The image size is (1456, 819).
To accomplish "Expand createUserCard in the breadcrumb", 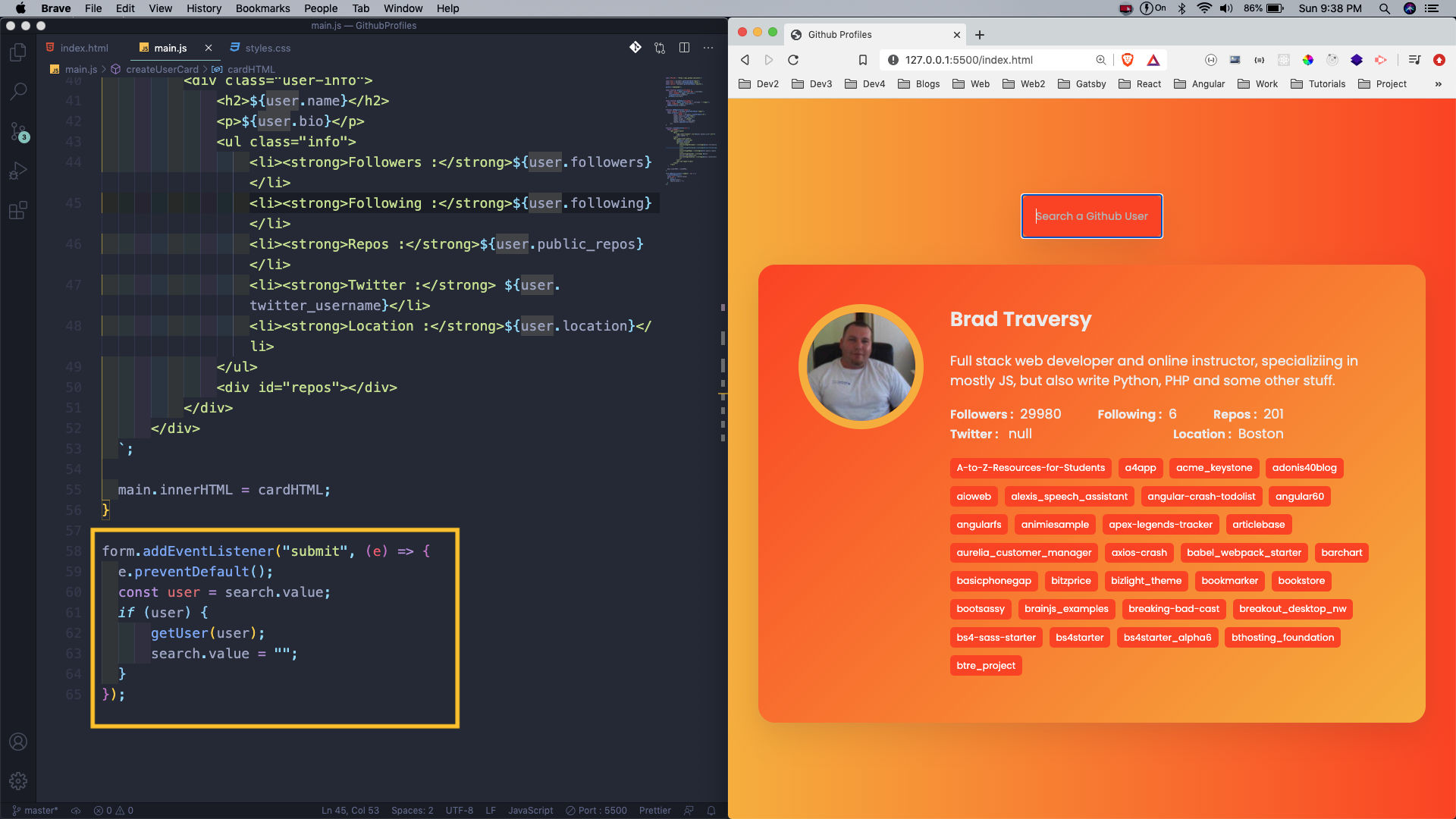I will click(155, 69).
